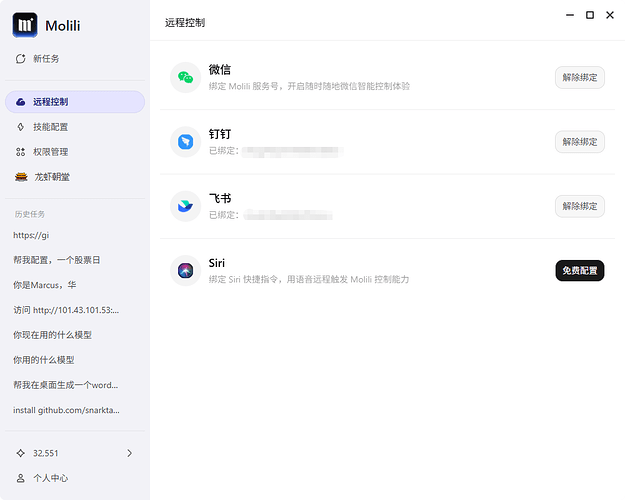Open history task '你是Marcus，华'
The image size is (625, 500).
pyautogui.click(x=45, y=285)
